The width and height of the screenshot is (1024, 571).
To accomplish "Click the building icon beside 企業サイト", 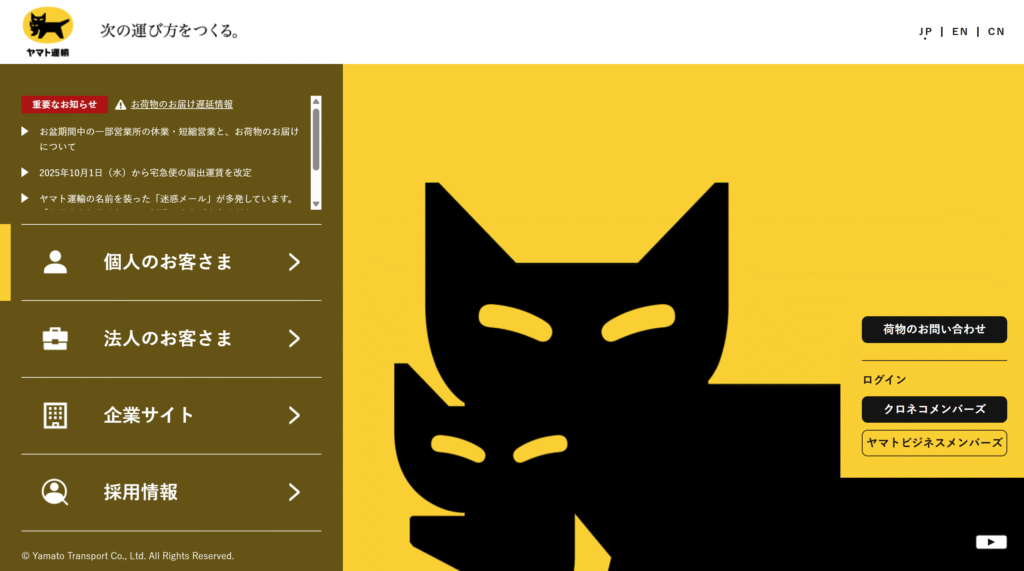I will point(55,416).
